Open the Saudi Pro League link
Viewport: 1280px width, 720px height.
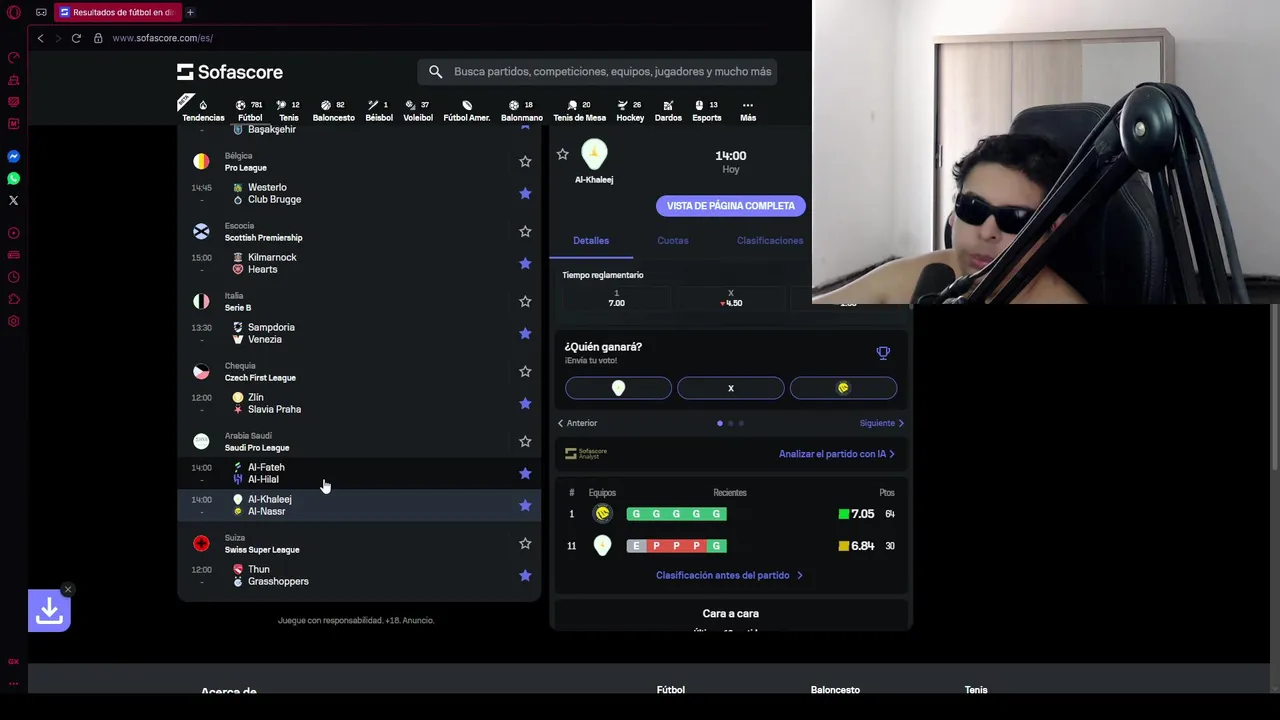point(257,448)
